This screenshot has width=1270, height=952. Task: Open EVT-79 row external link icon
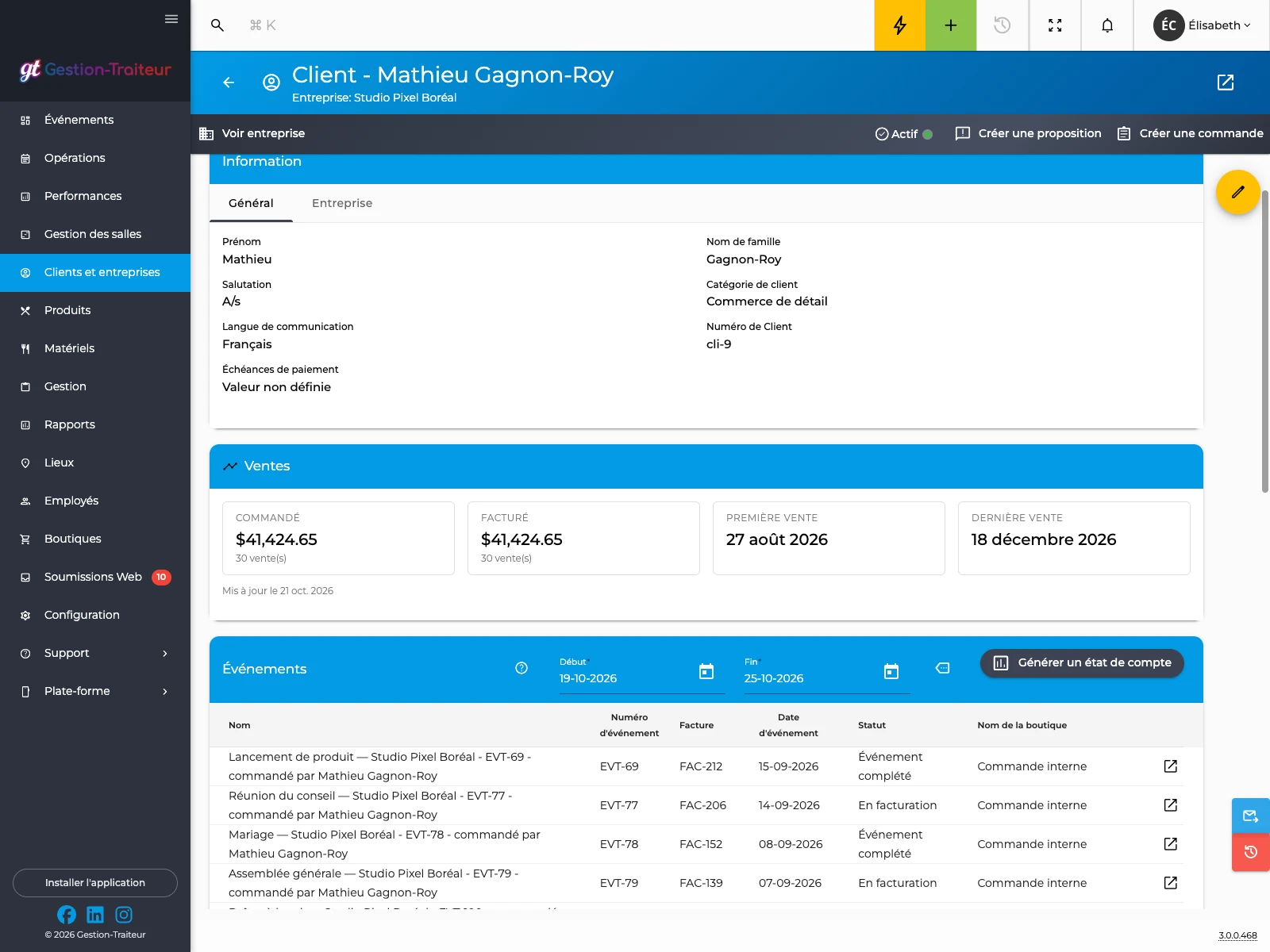pos(1170,883)
